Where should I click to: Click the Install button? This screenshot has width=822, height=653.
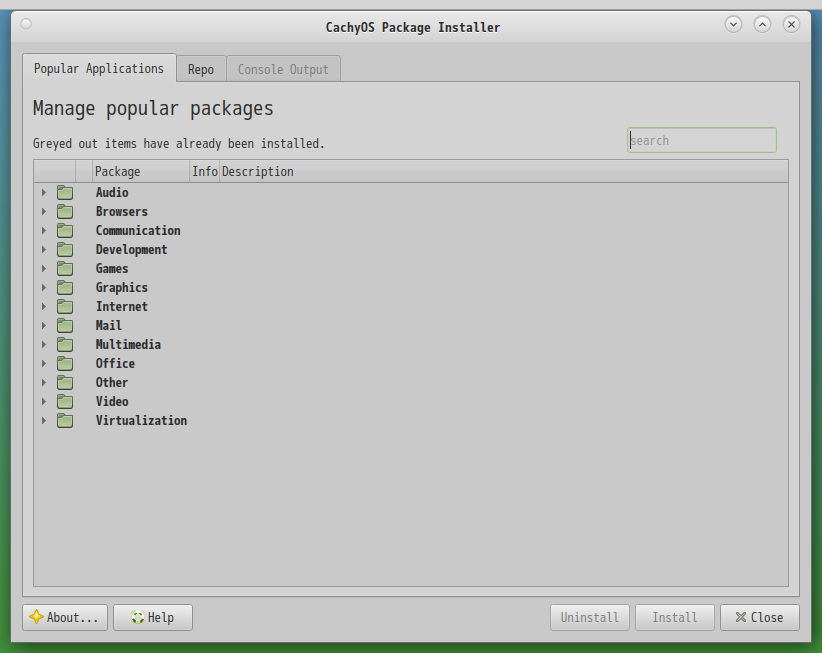pos(675,617)
